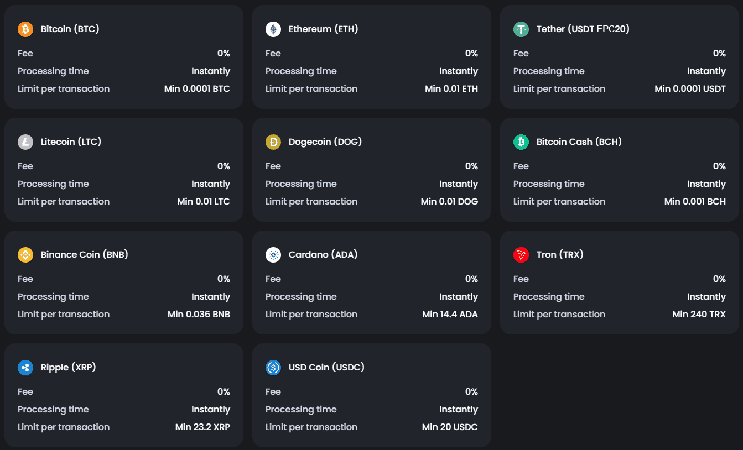This screenshot has height=450, width=743.
Task: Click the 0% fee value in Ethereum card
Action: (471, 53)
